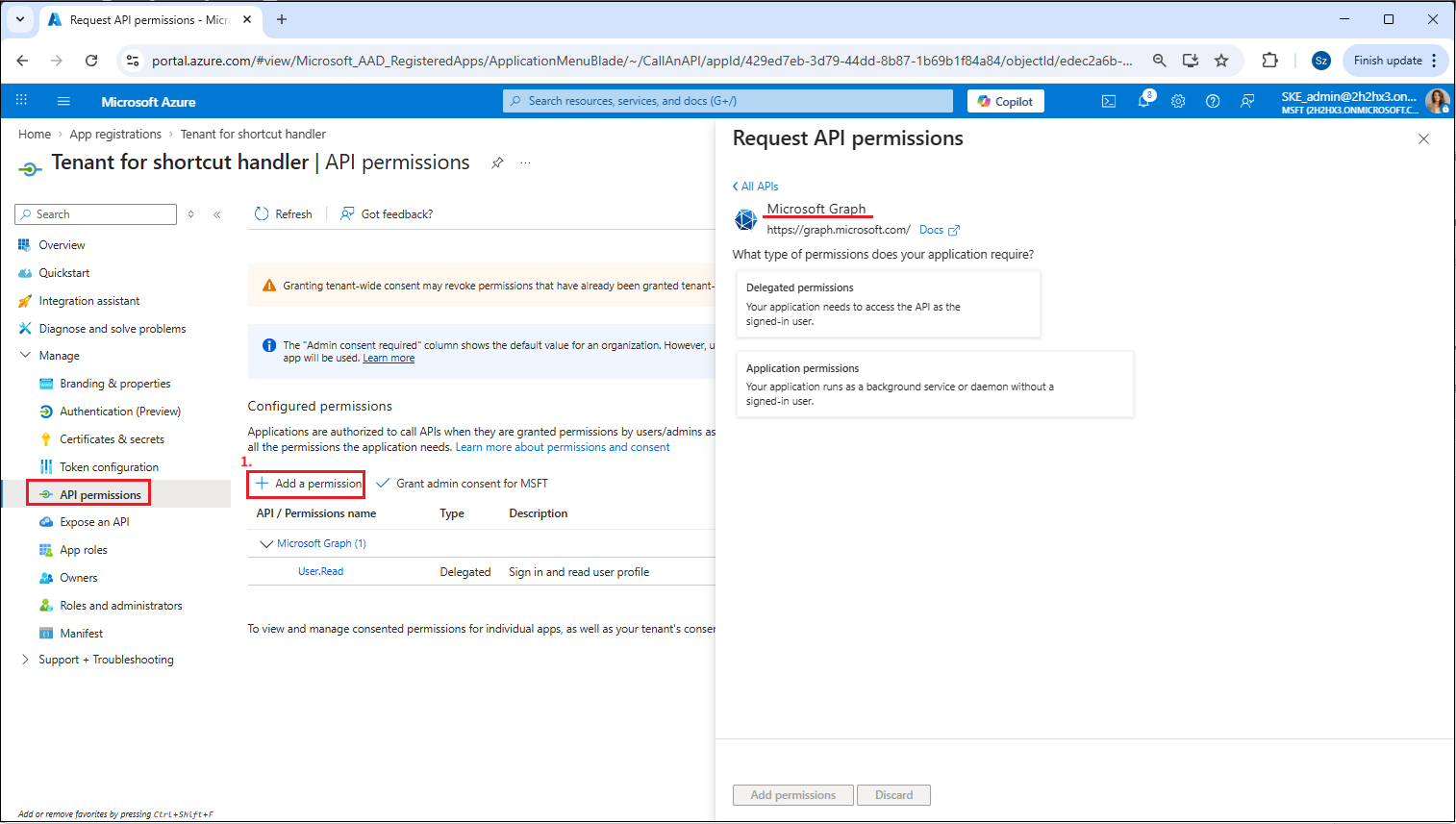Click Add a permission
The height and width of the screenshot is (824, 1456).
point(308,484)
